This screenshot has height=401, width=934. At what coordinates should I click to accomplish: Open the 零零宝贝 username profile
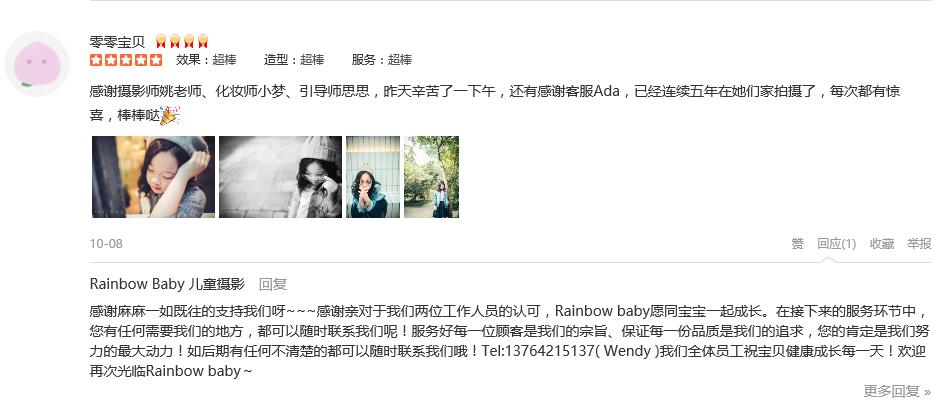[x=117, y=41]
